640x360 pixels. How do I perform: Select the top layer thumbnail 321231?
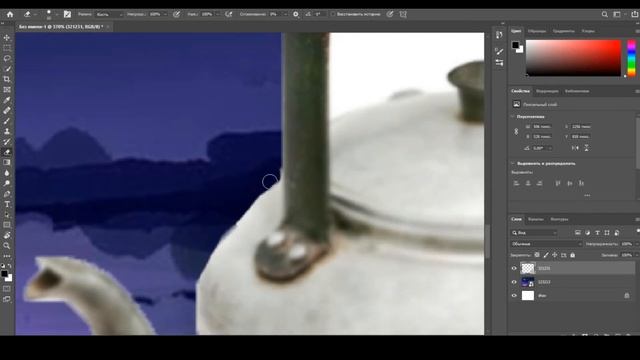point(528,268)
